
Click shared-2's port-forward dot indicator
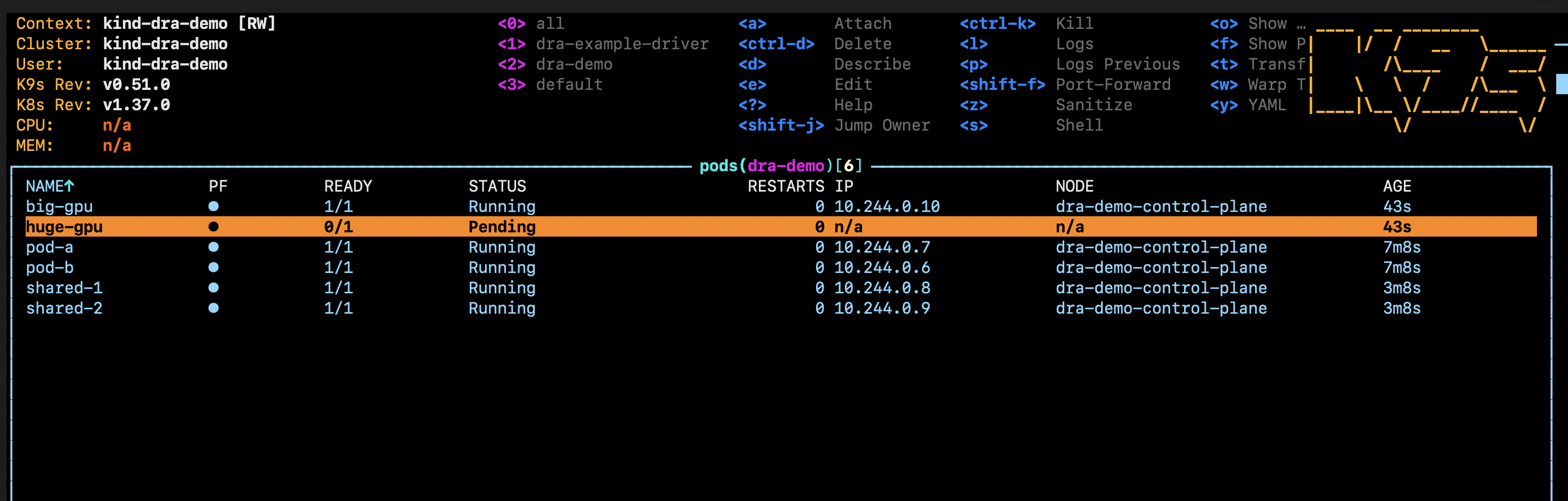(x=213, y=308)
